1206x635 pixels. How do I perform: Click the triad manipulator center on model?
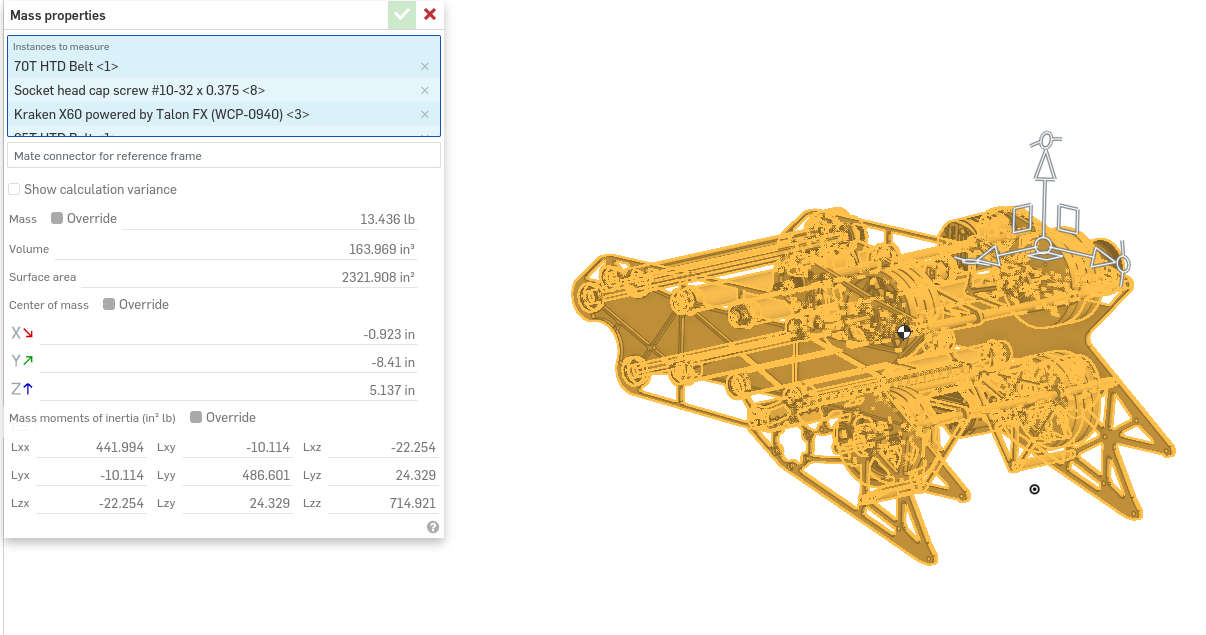tap(1042, 244)
